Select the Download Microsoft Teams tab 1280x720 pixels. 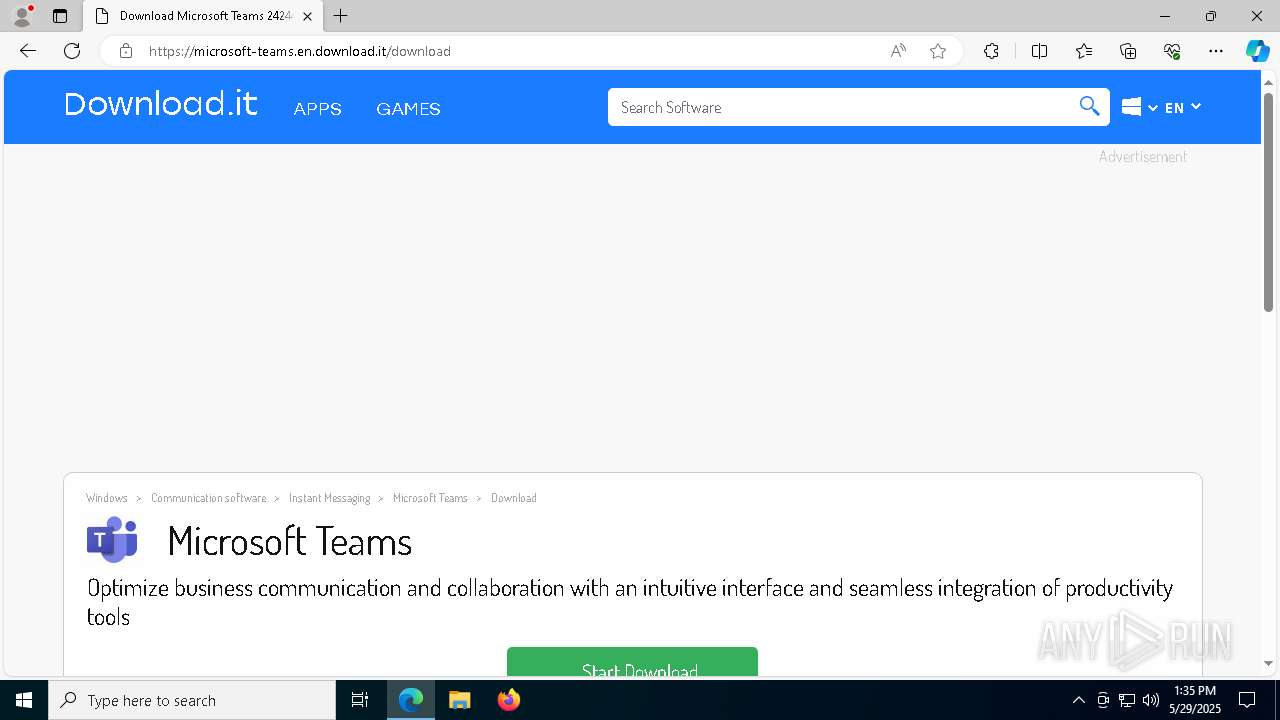pos(202,16)
